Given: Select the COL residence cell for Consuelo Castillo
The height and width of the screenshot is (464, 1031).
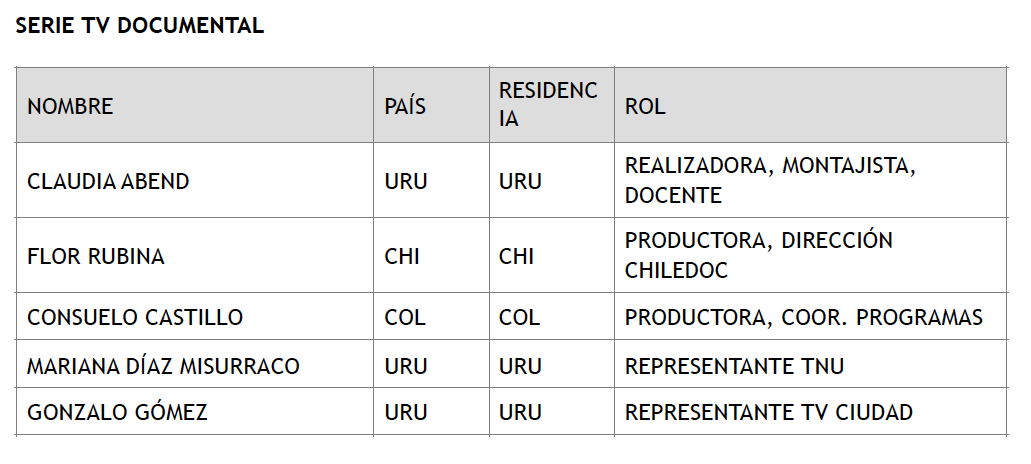Looking at the screenshot, I should [552, 317].
